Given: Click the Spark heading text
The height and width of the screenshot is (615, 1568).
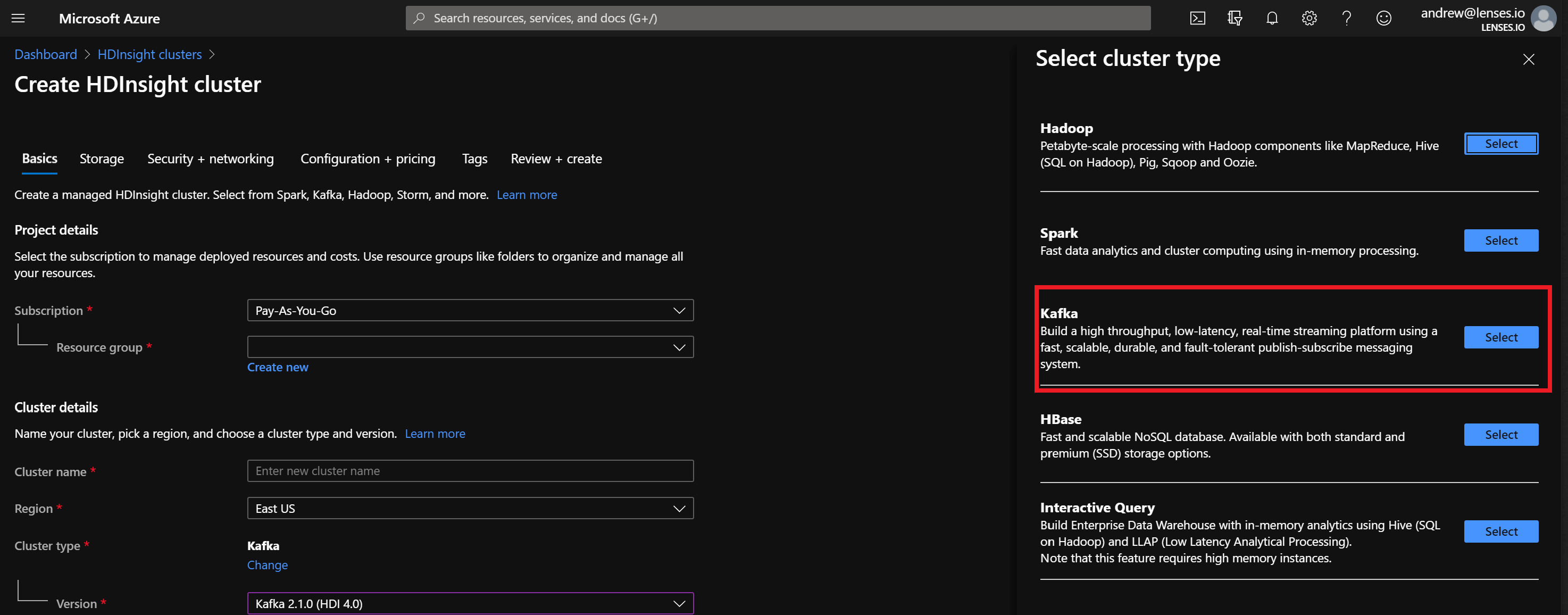Looking at the screenshot, I should [x=1058, y=233].
